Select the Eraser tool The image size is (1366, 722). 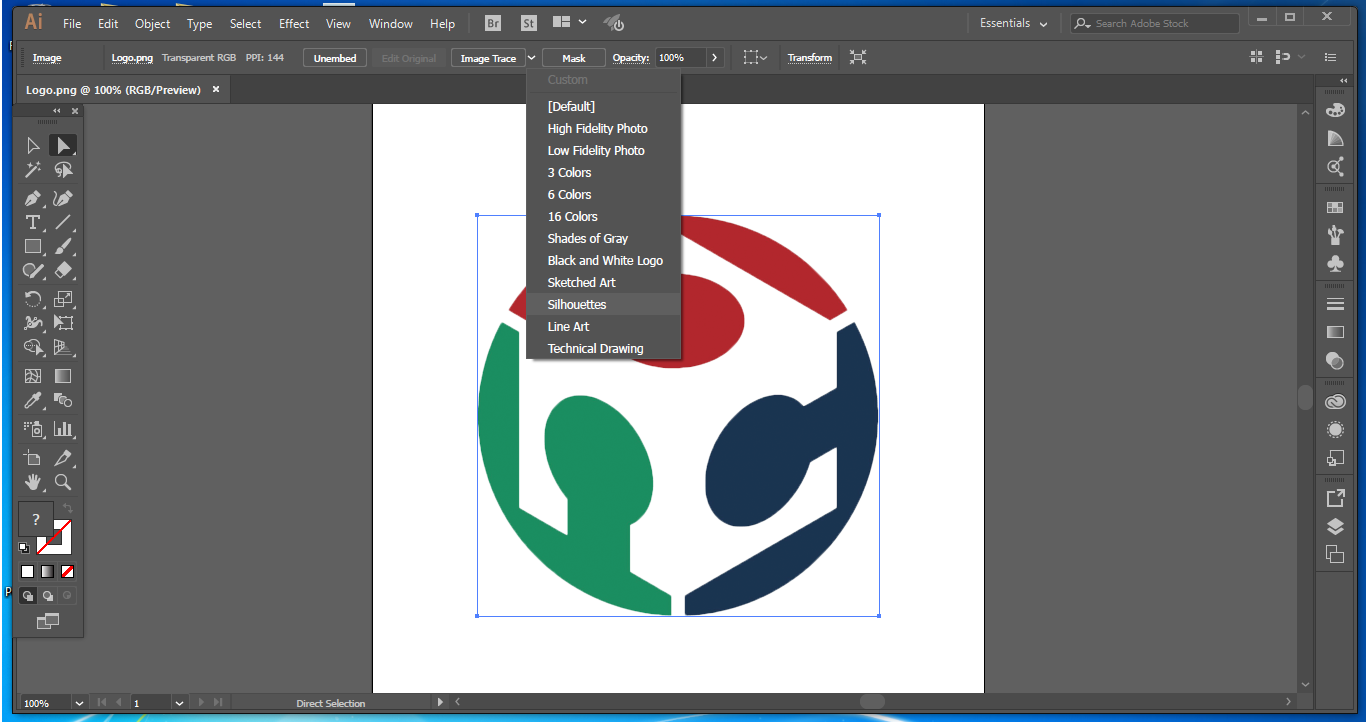(x=63, y=270)
